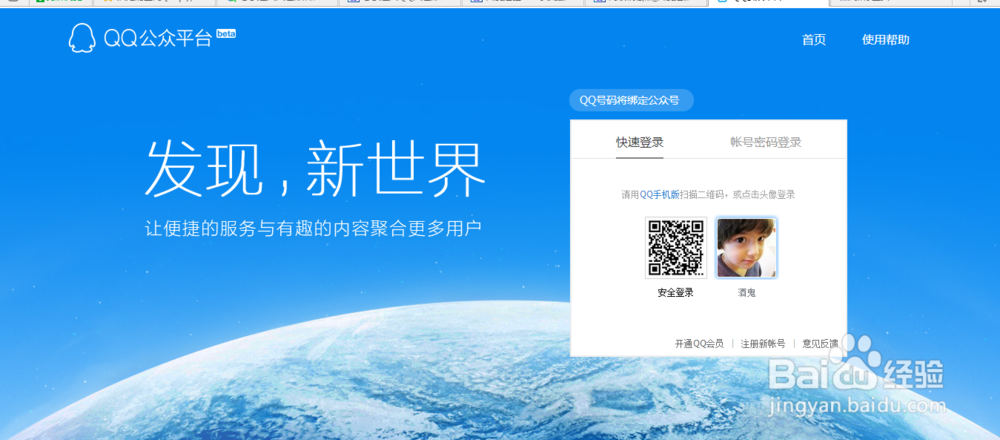Viewport: 1000px width, 440px height.
Task: Click the beta label next to the logo
Action: coord(226,34)
